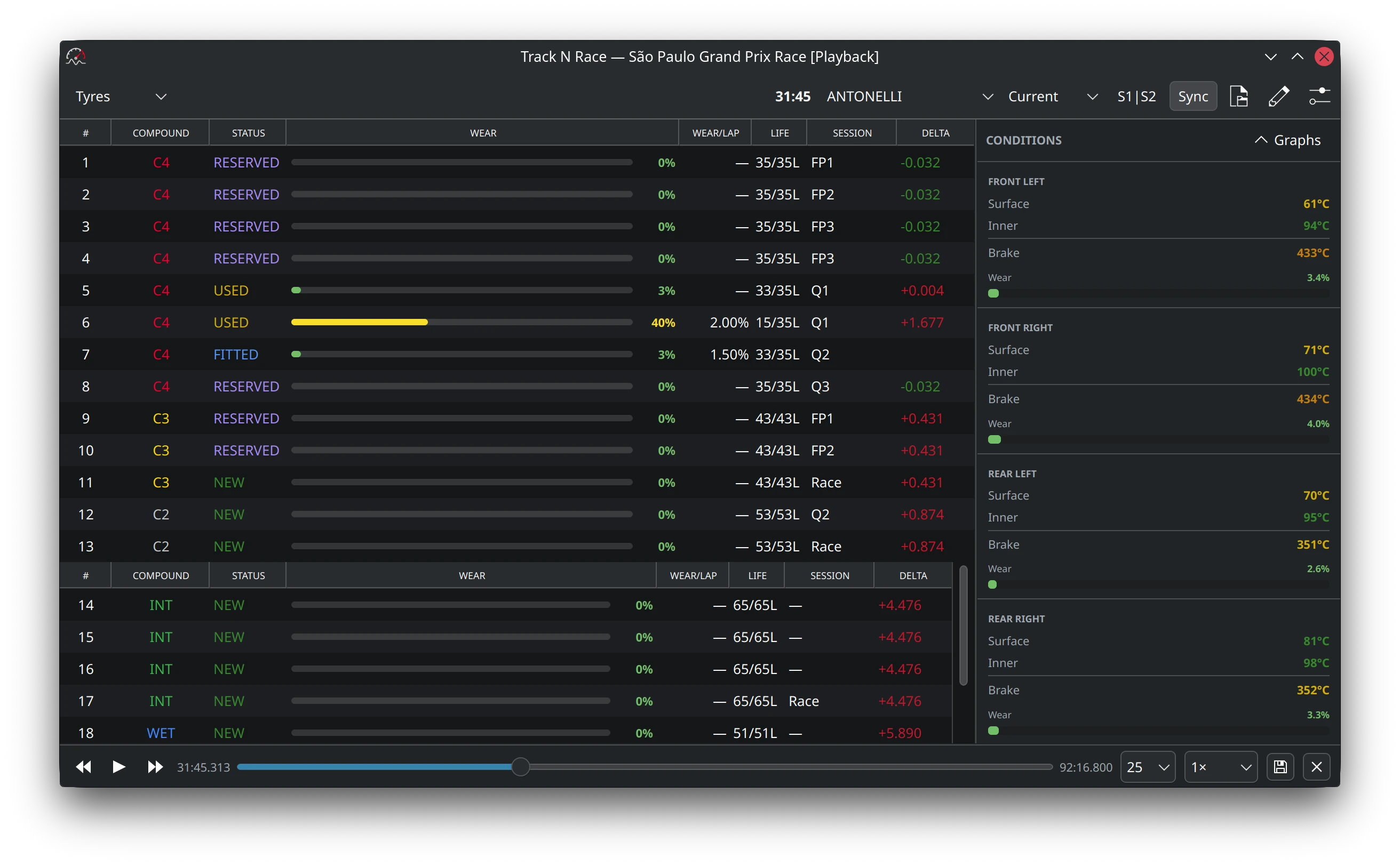Open the ANTONELLI driver dropdown
Viewport: 1400px width, 866px height.
pos(909,96)
